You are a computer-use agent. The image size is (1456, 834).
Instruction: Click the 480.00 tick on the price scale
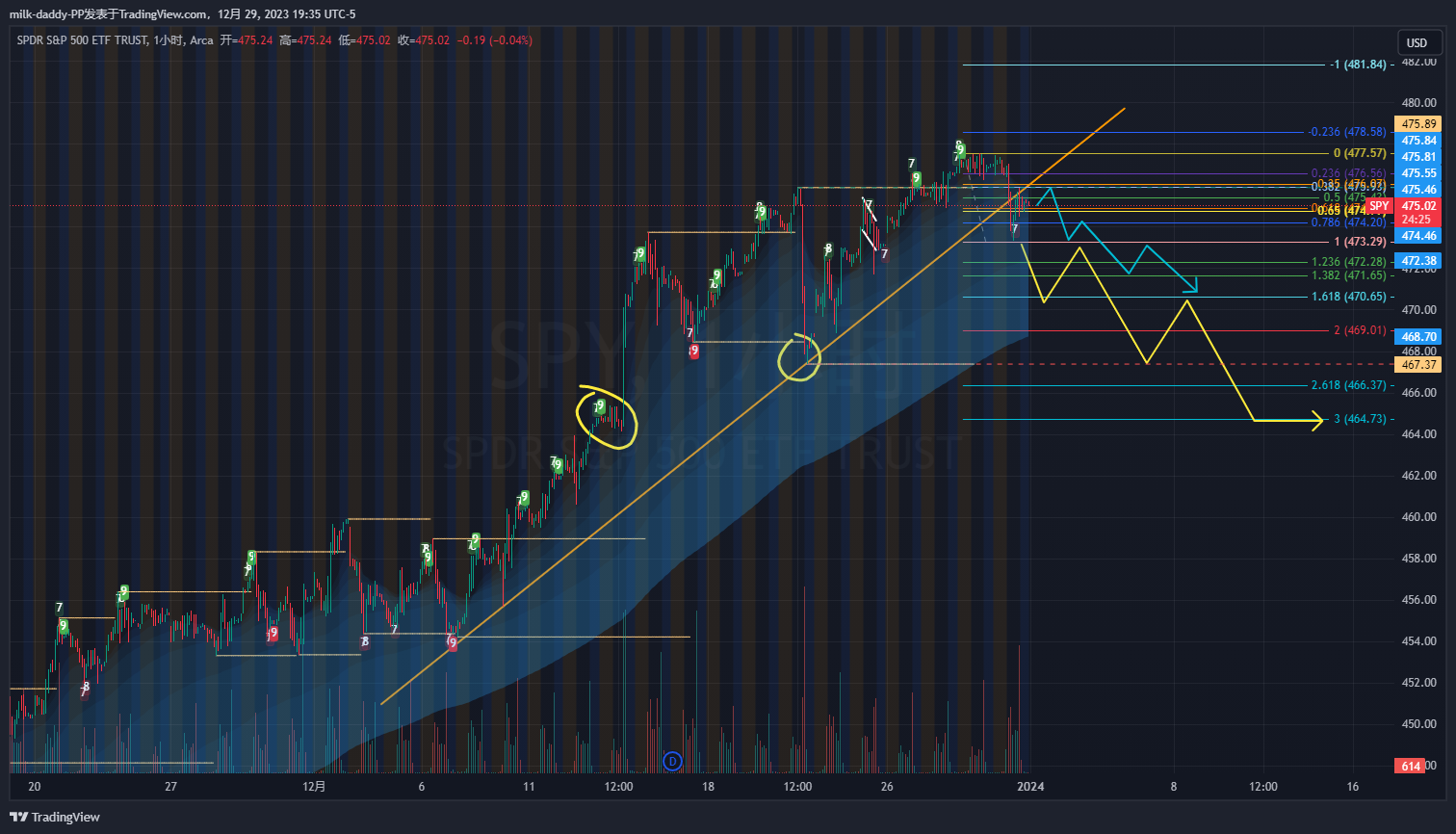pyautogui.click(x=1418, y=103)
